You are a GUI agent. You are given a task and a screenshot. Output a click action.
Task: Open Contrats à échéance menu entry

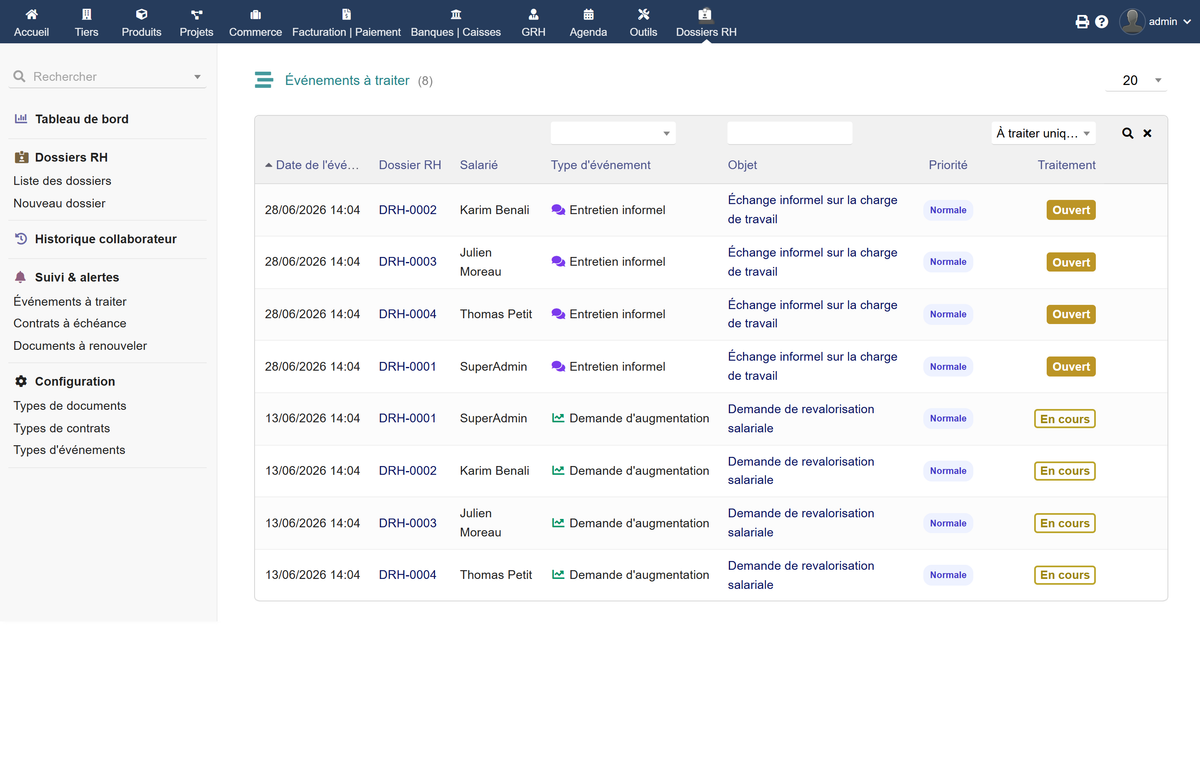[x=70, y=323]
